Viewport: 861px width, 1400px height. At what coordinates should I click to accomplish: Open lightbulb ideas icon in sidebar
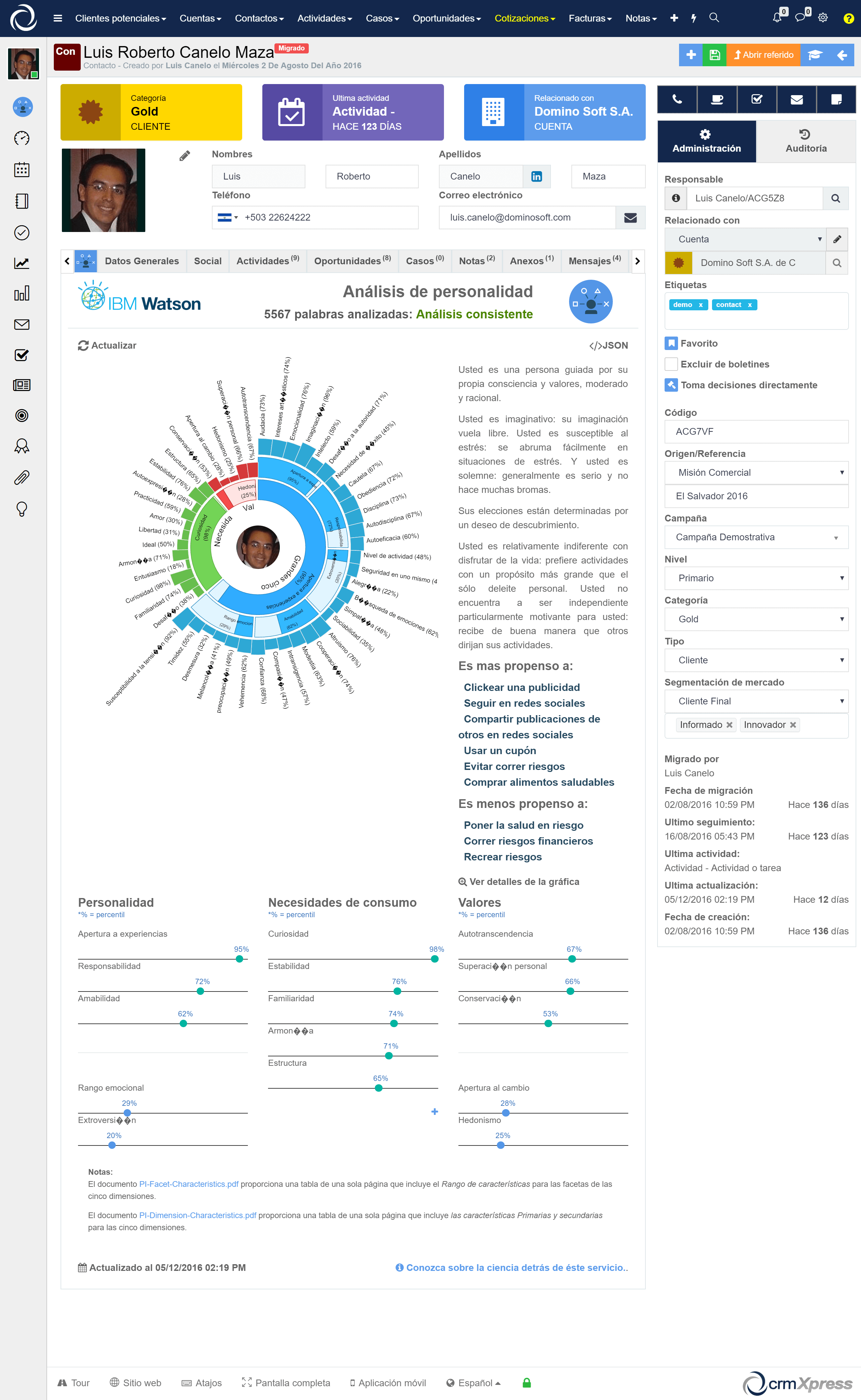pyautogui.click(x=22, y=509)
